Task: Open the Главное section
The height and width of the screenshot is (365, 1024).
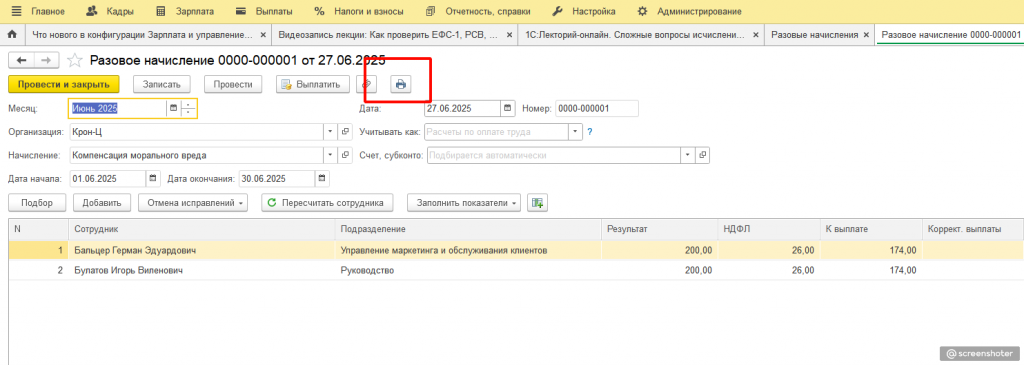Action: (x=48, y=11)
